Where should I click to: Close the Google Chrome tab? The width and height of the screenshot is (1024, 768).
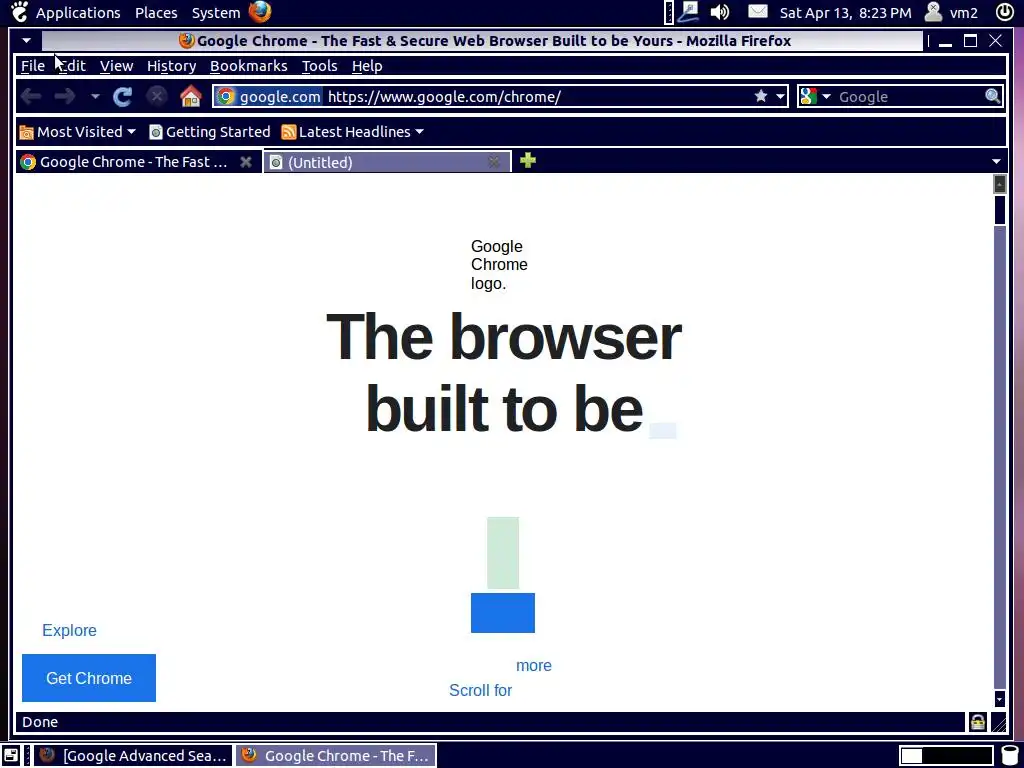pyautogui.click(x=246, y=162)
